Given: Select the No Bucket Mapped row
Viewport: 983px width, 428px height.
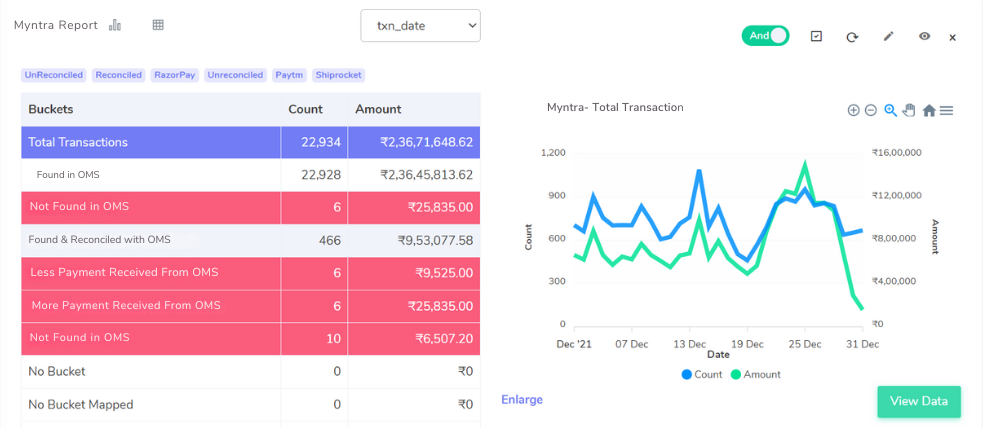Looking at the screenshot, I should pyautogui.click(x=251, y=405).
